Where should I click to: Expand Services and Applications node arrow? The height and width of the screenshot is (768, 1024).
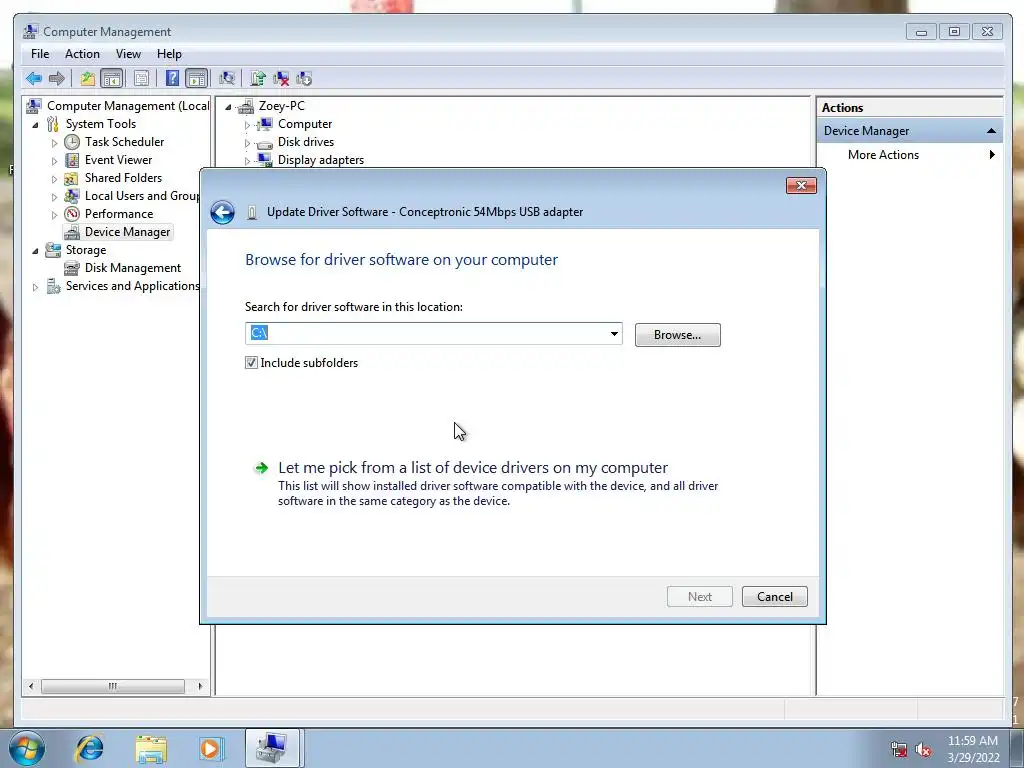pos(35,287)
